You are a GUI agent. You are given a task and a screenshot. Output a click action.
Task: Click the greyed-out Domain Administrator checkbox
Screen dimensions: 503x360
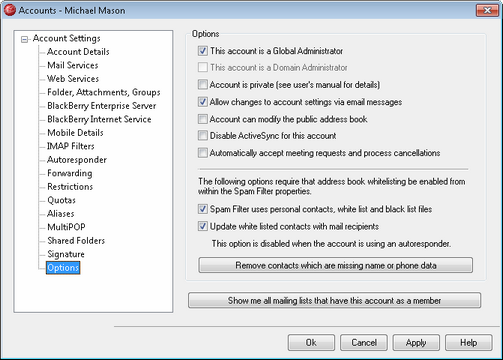(x=203, y=67)
